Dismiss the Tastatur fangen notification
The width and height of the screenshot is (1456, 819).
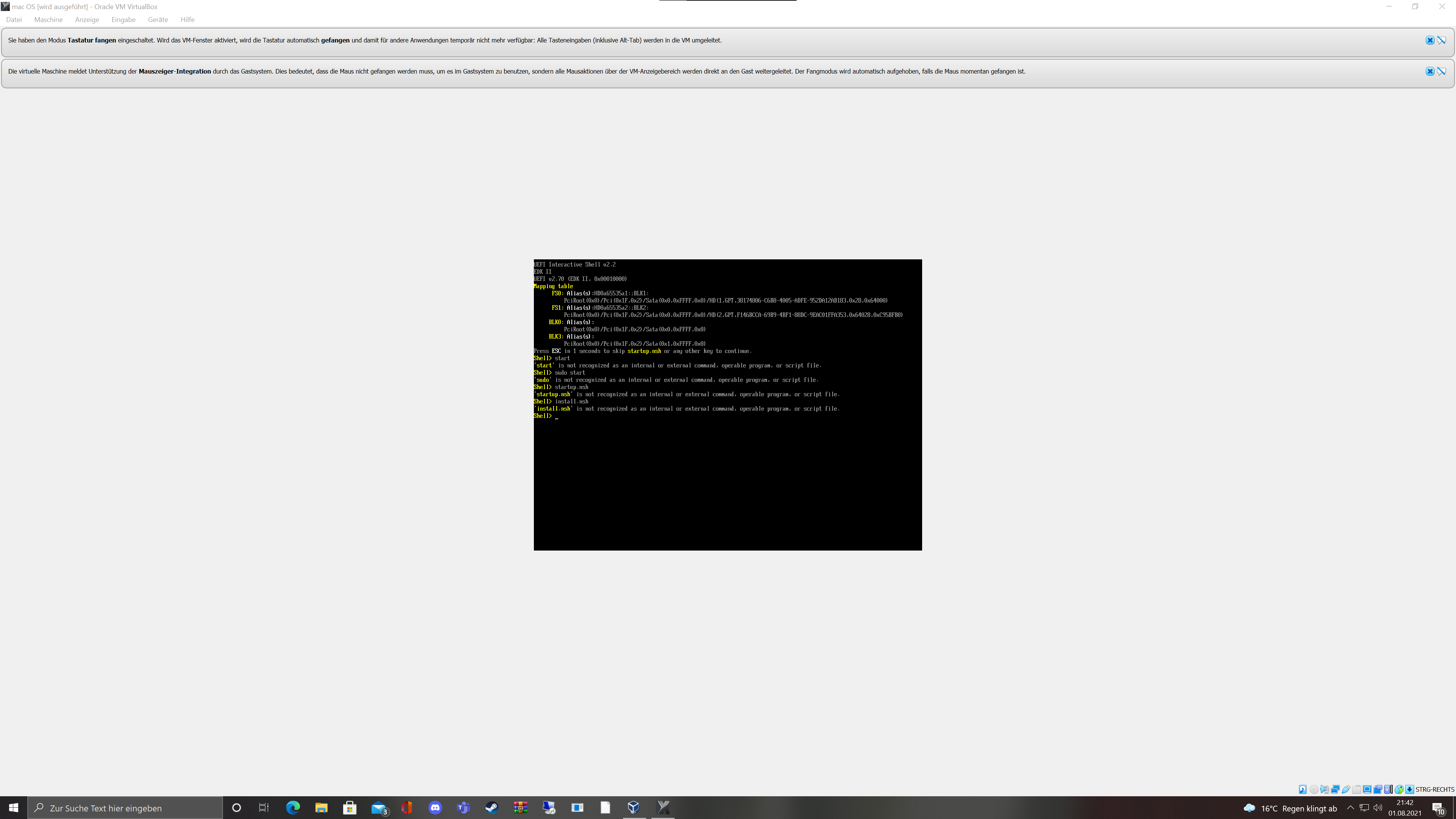pyautogui.click(x=1429, y=40)
